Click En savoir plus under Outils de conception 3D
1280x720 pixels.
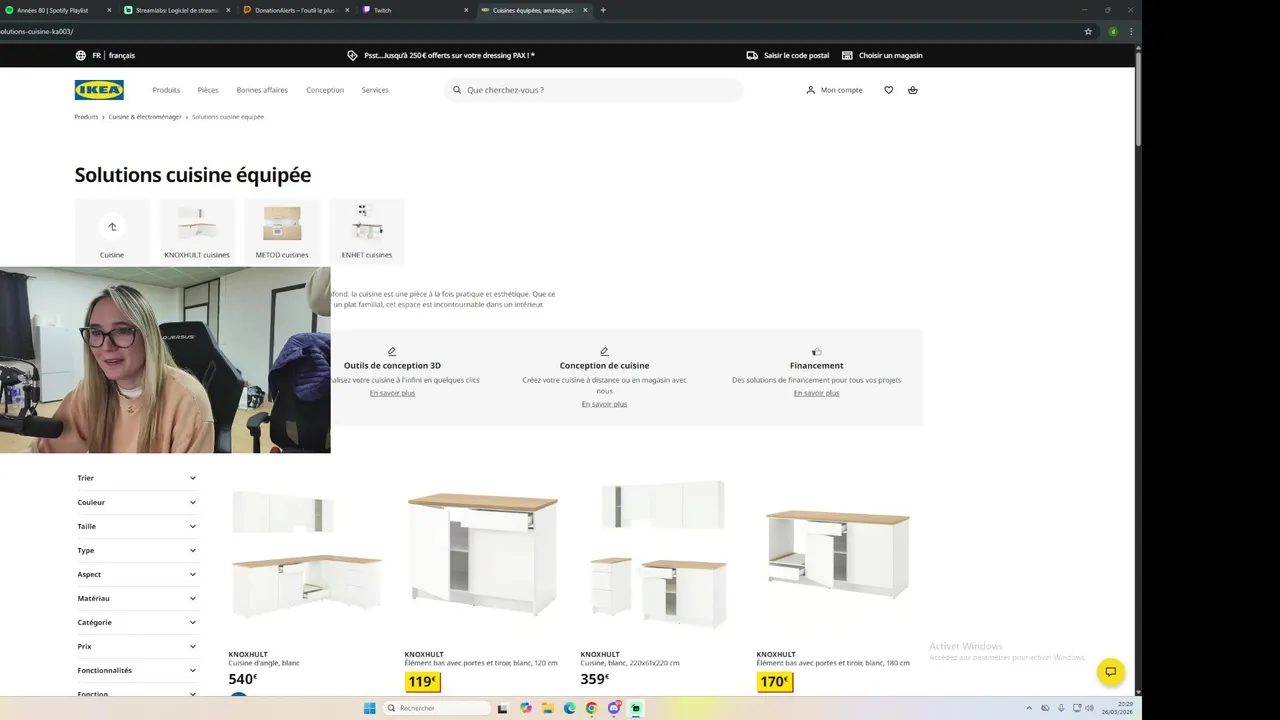(392, 393)
